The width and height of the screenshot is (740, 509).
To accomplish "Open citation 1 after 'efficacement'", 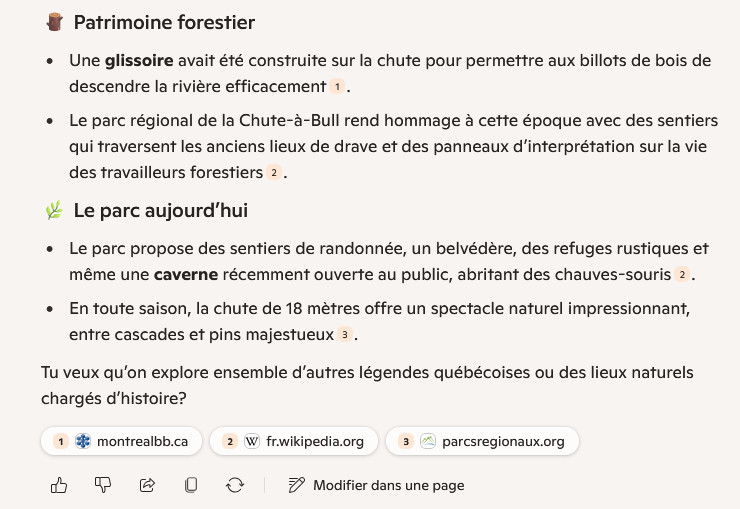I will pos(338,87).
